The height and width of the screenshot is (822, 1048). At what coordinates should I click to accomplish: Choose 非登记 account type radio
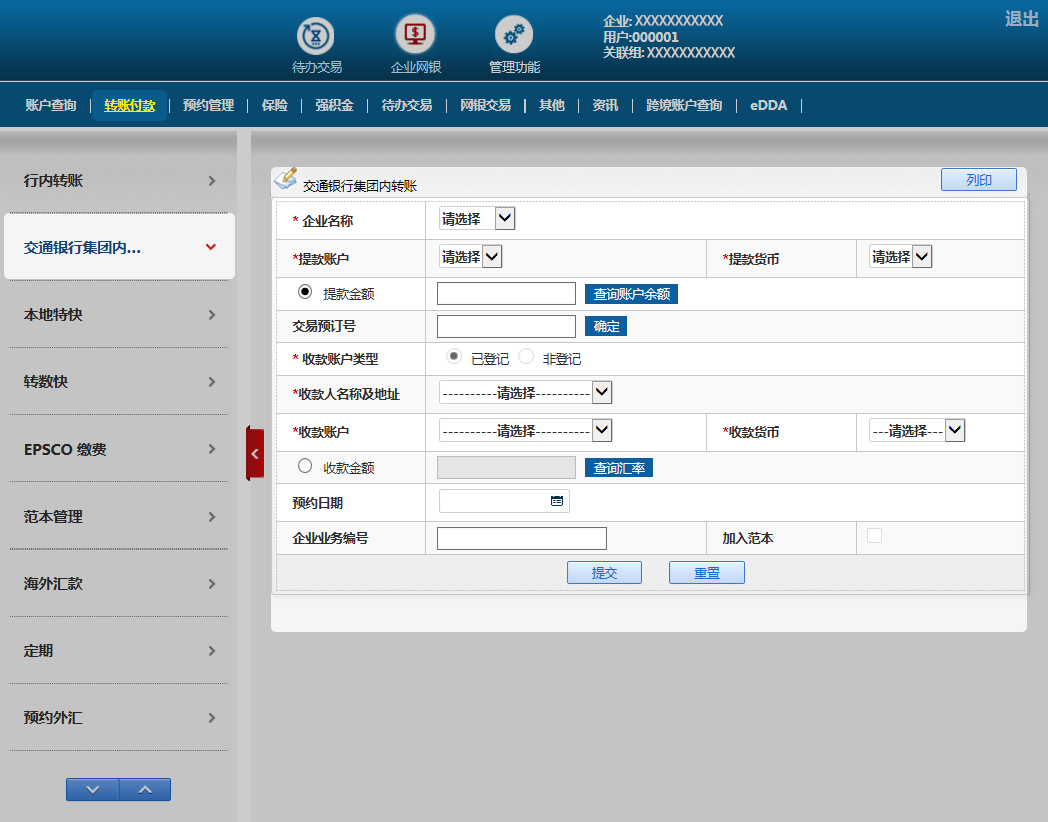(526, 357)
